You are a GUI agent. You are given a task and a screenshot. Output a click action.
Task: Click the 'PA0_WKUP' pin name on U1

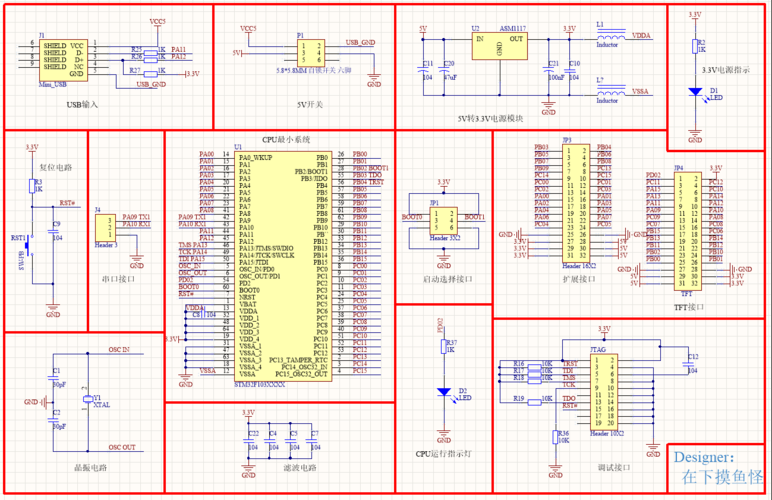[256, 157]
